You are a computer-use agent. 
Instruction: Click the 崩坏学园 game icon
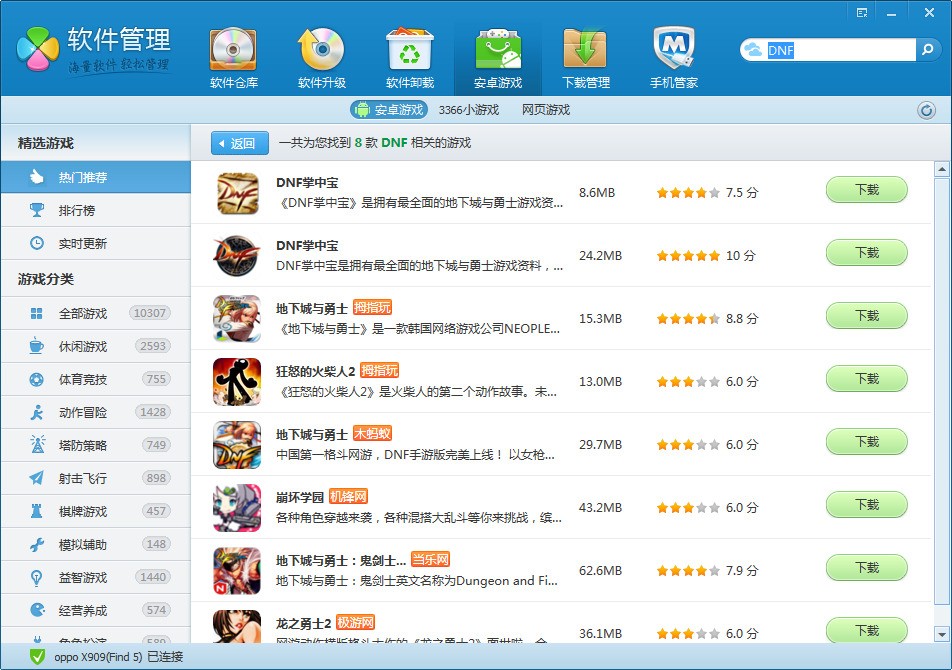tap(237, 508)
